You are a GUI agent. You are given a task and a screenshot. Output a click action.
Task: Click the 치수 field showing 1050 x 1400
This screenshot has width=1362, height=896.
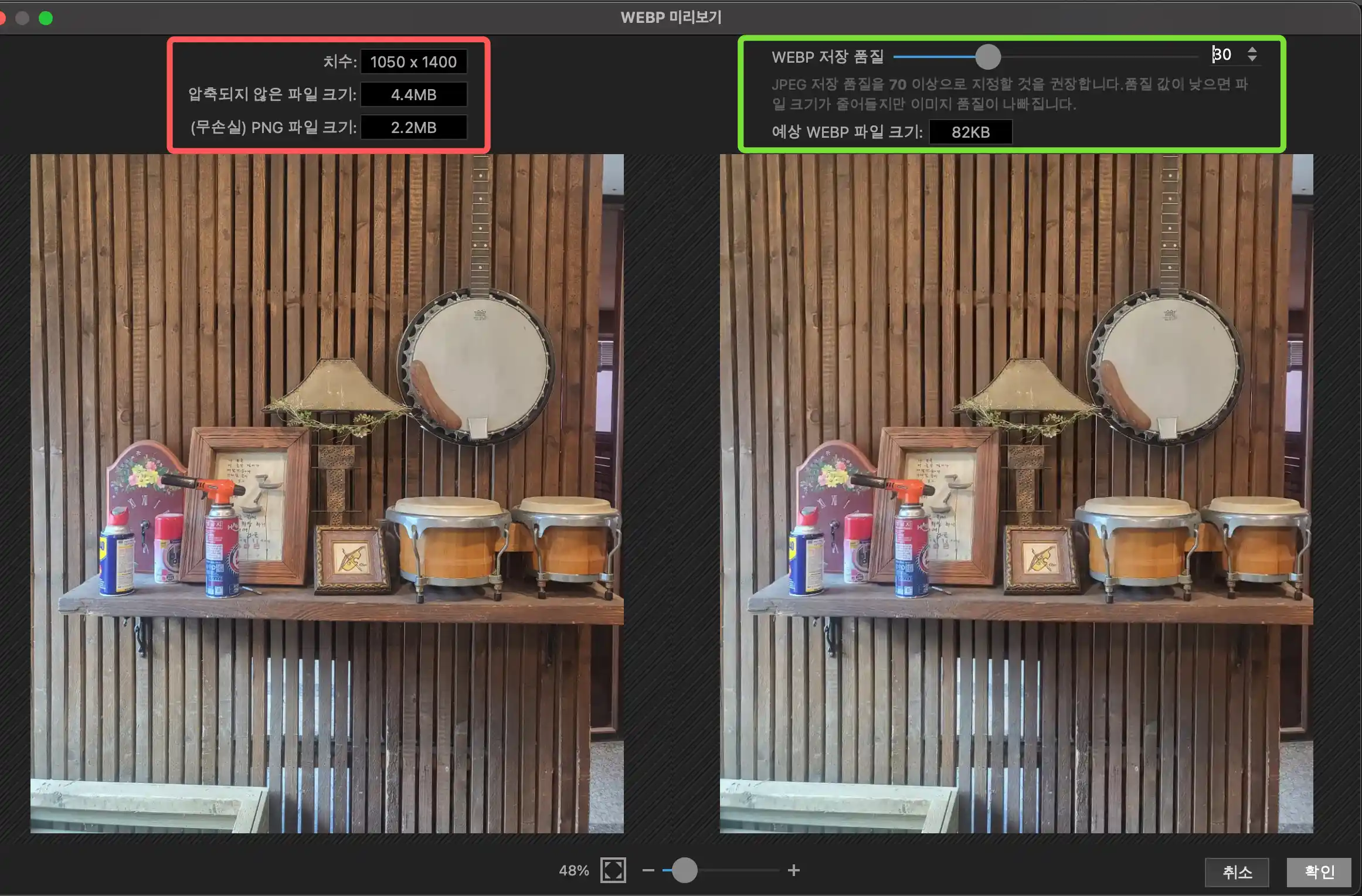coord(413,62)
